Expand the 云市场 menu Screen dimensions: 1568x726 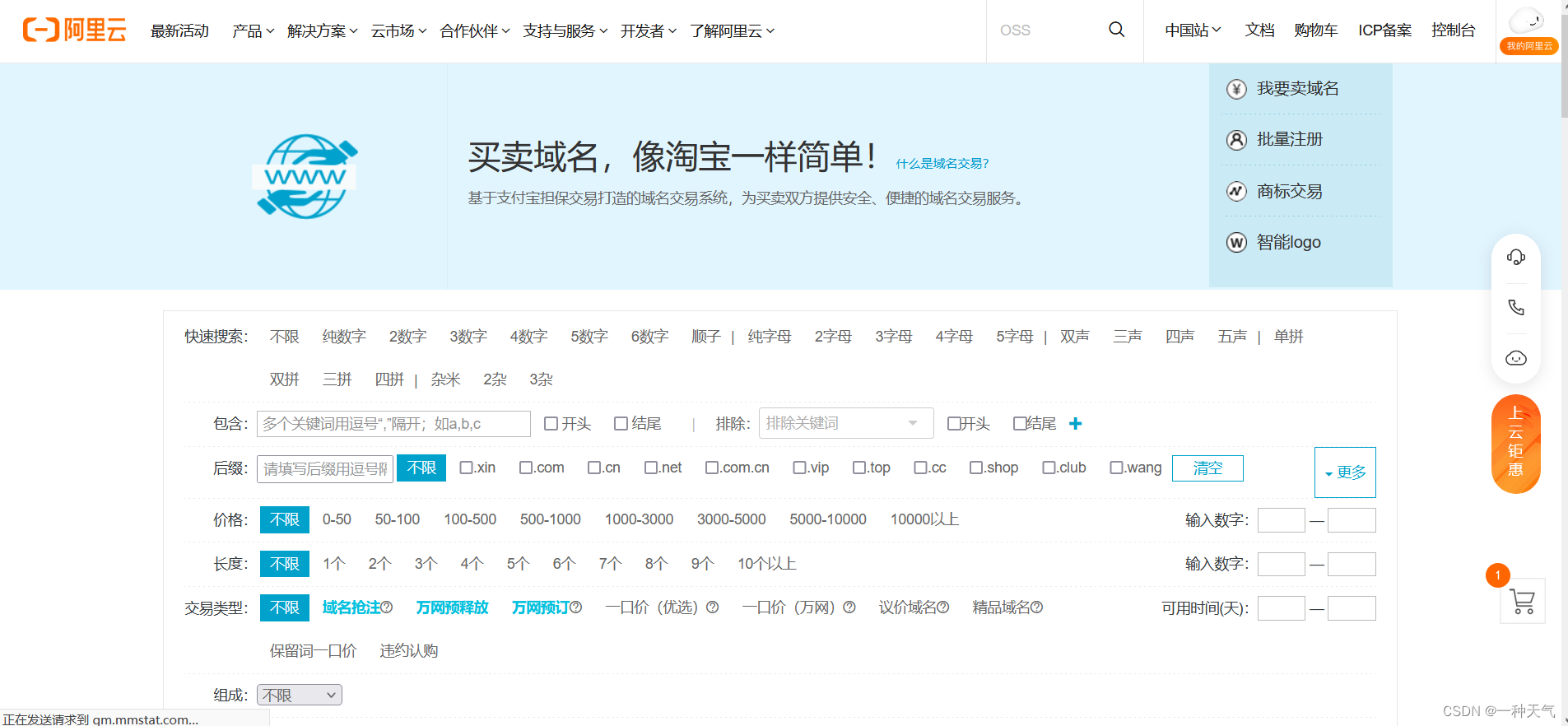pyautogui.click(x=398, y=30)
